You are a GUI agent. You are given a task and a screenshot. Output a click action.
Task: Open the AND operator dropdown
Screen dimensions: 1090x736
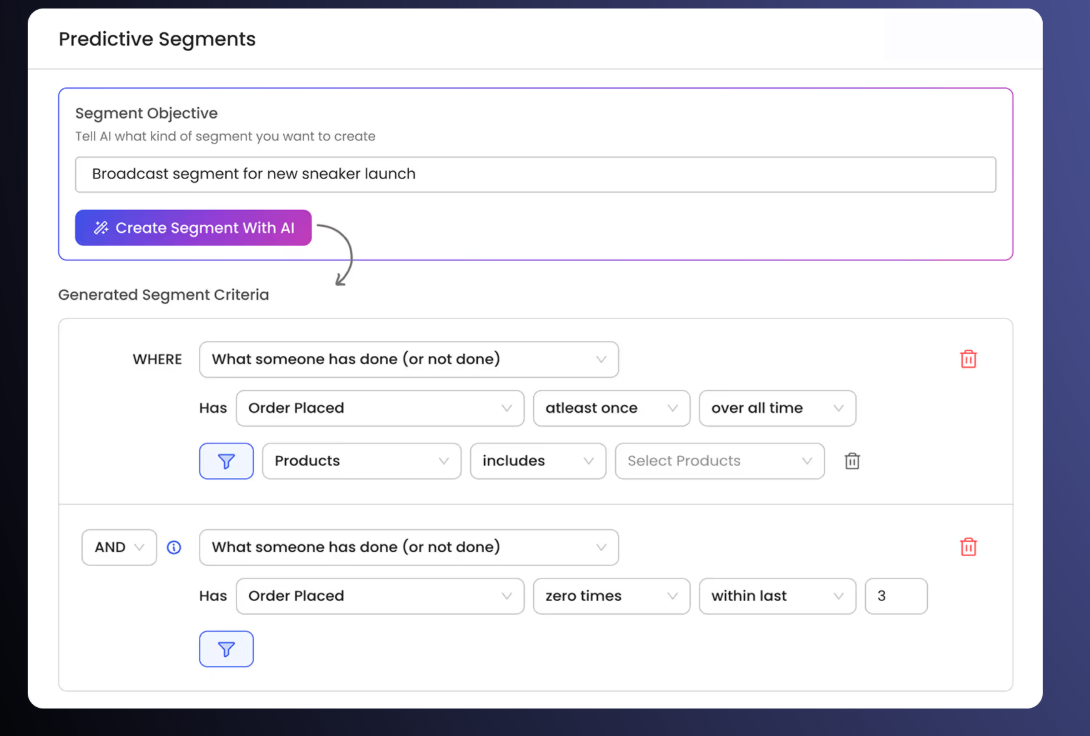[x=119, y=547]
